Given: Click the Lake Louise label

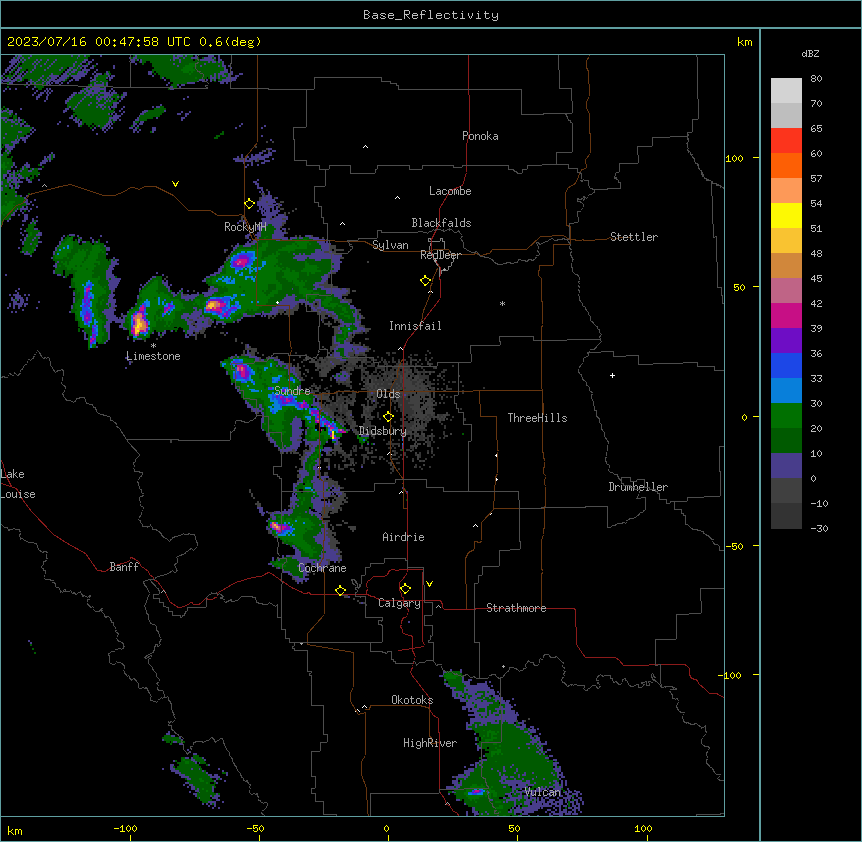Looking at the screenshot, I should click(18, 484).
